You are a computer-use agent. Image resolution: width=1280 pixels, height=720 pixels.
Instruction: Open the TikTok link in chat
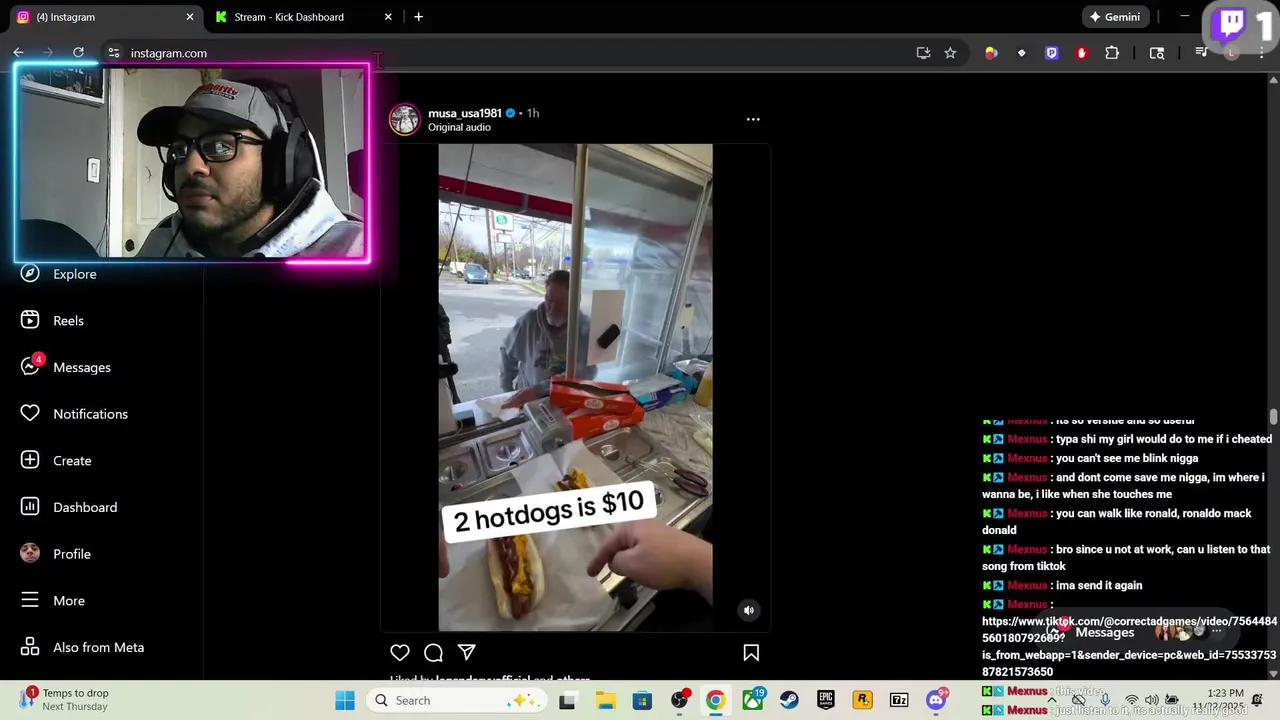1129,646
